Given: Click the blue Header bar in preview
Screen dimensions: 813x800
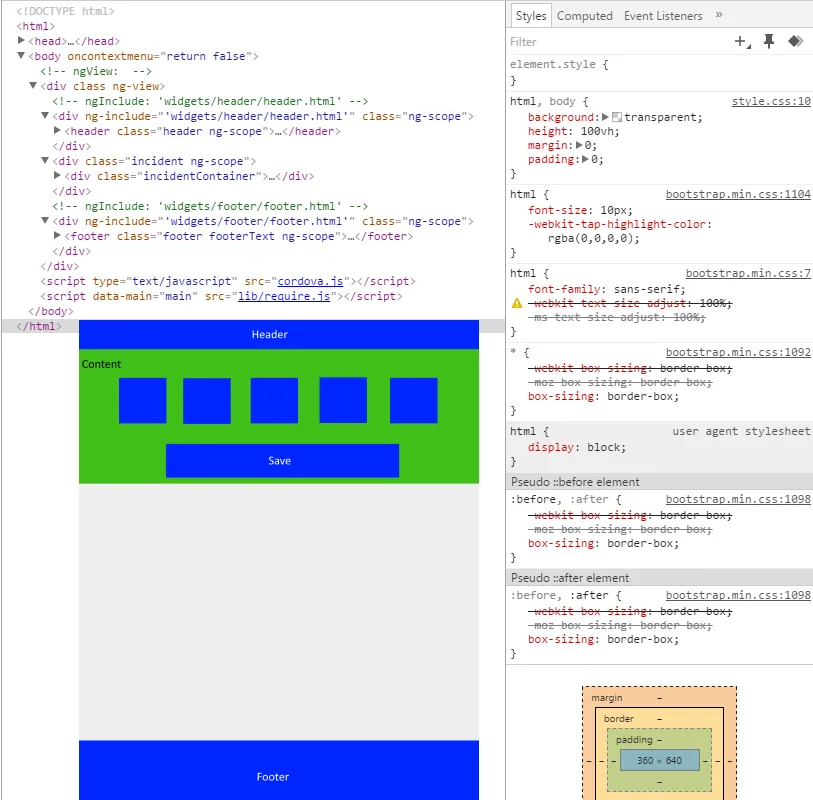Looking at the screenshot, I should pos(279,334).
